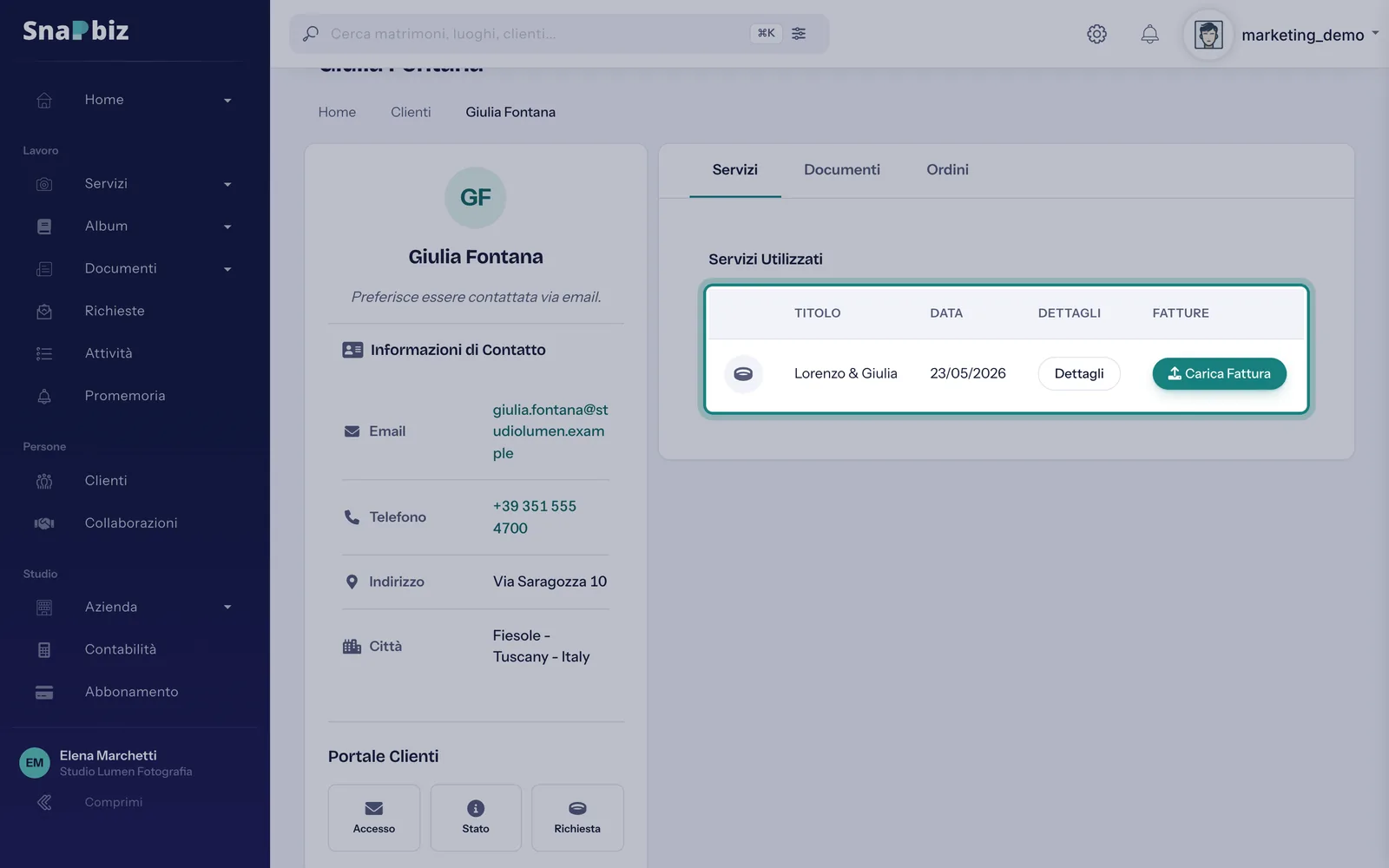
Task: Click search filter sliders icon
Action: pos(799,33)
